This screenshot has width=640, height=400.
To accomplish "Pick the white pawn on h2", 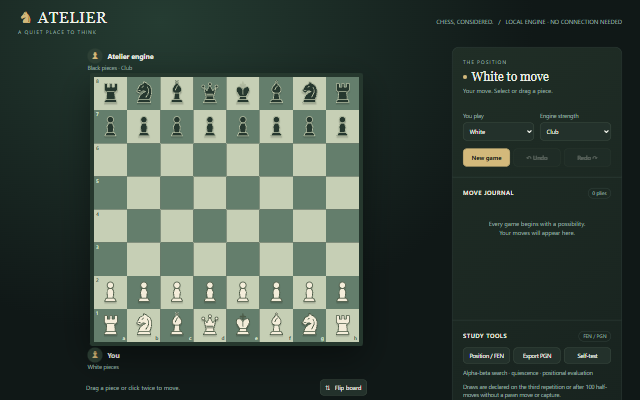I will [x=342, y=292].
